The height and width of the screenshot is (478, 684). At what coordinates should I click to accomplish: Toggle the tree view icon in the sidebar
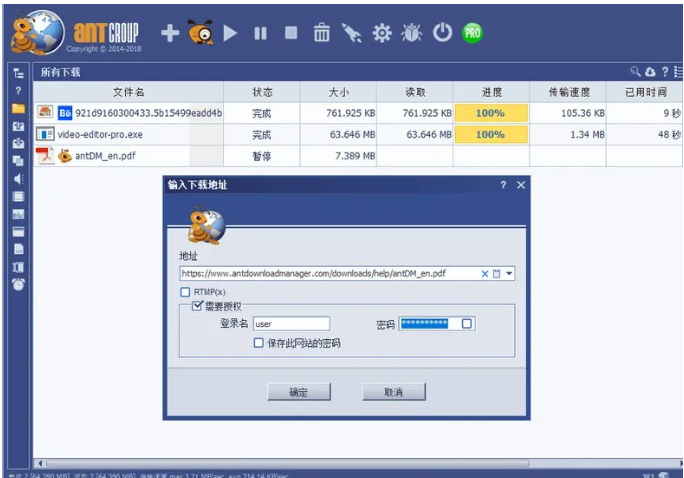pyautogui.click(x=18, y=73)
